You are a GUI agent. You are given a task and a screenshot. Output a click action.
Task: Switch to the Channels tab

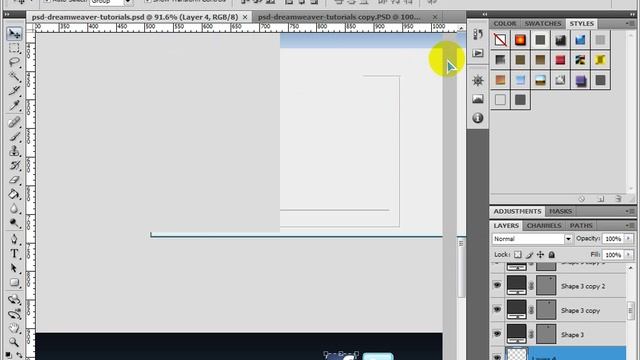coord(544,226)
